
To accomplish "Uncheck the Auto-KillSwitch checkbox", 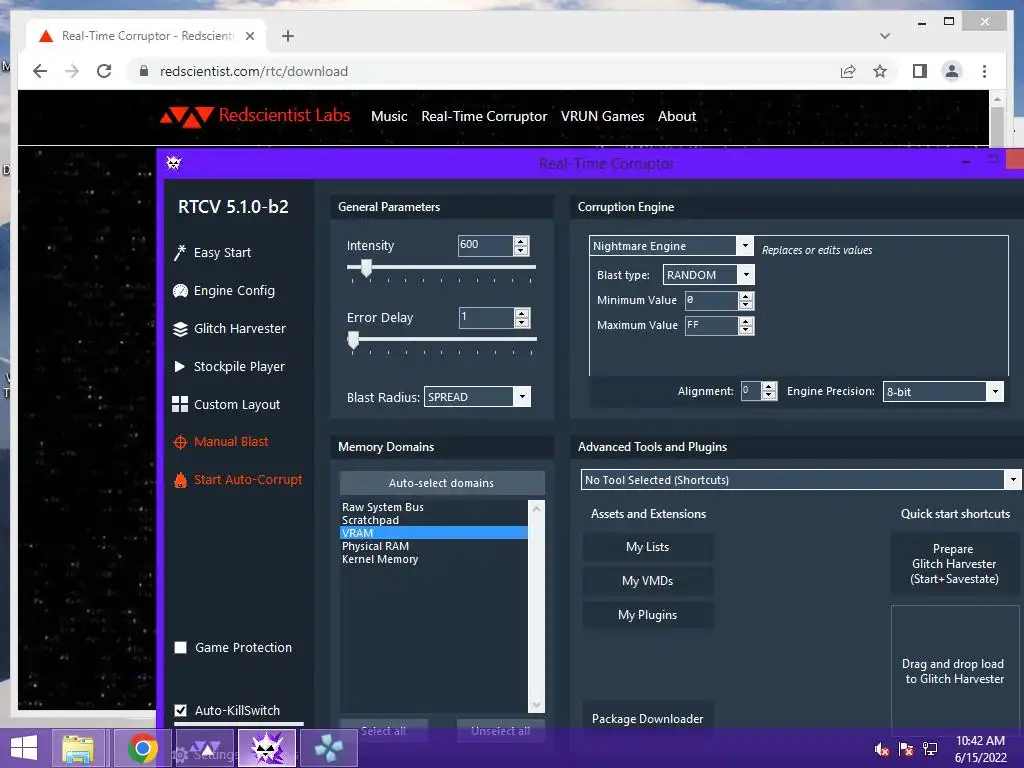I will (x=181, y=710).
